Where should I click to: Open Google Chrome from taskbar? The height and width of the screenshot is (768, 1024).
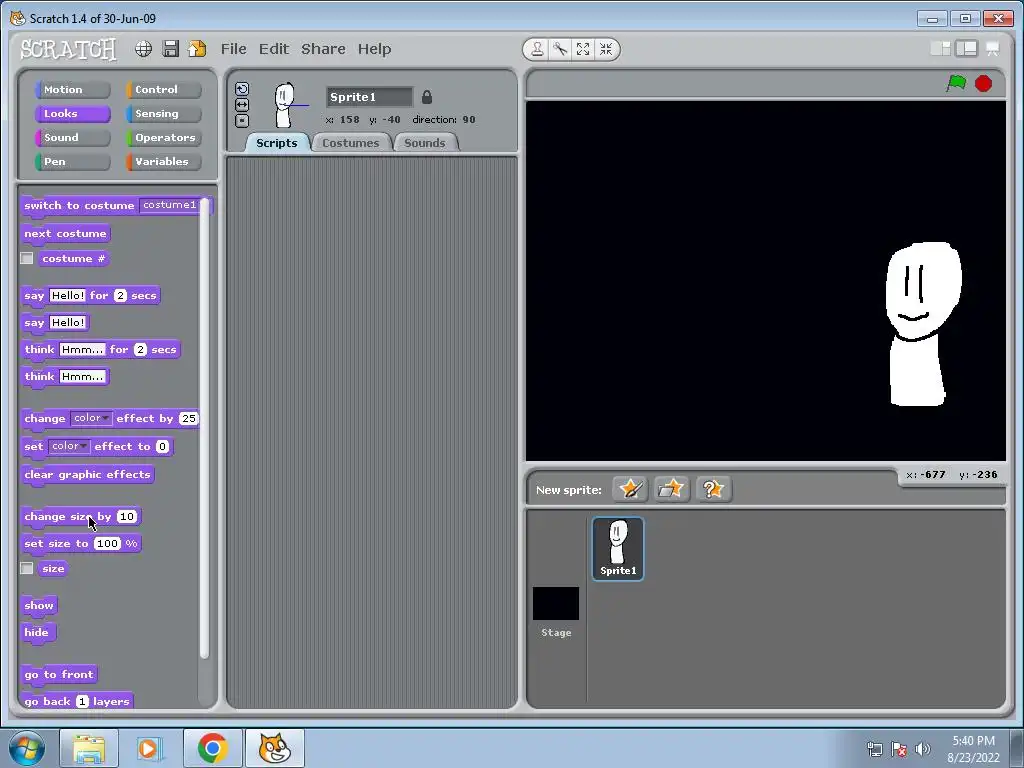pos(213,748)
